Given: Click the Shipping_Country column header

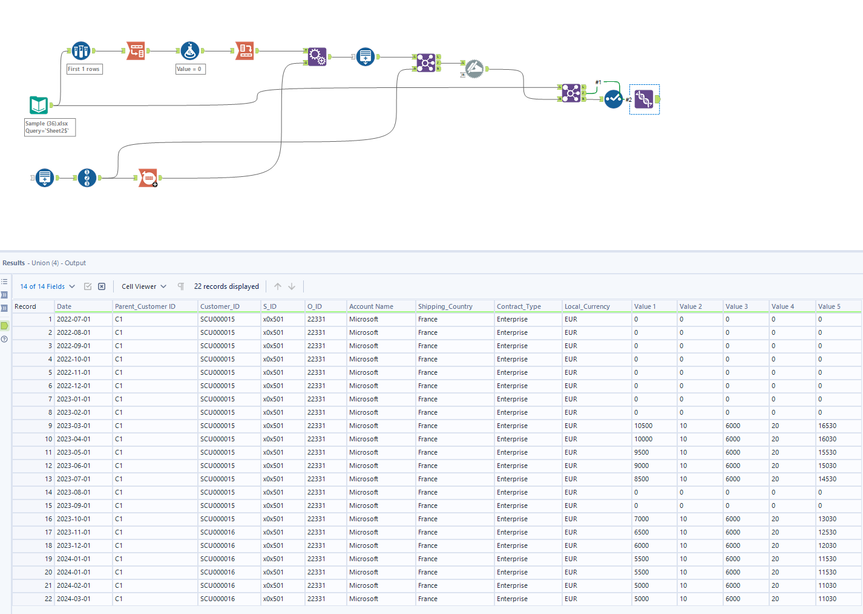Looking at the screenshot, I should coord(455,306).
